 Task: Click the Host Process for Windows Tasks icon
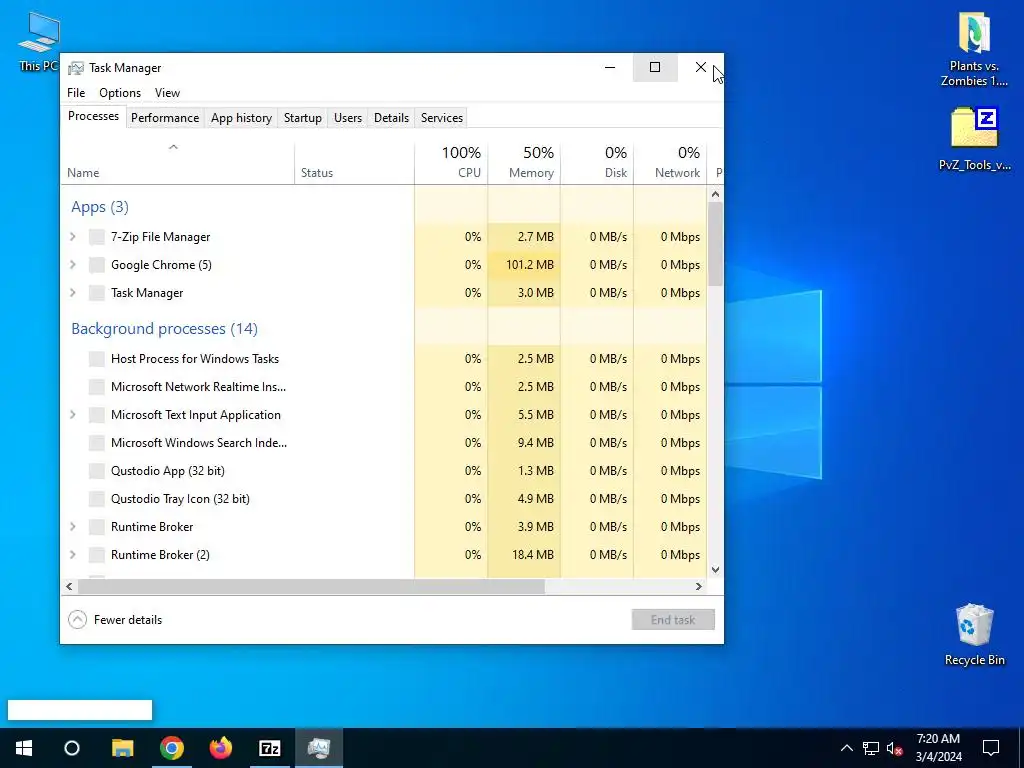97,359
